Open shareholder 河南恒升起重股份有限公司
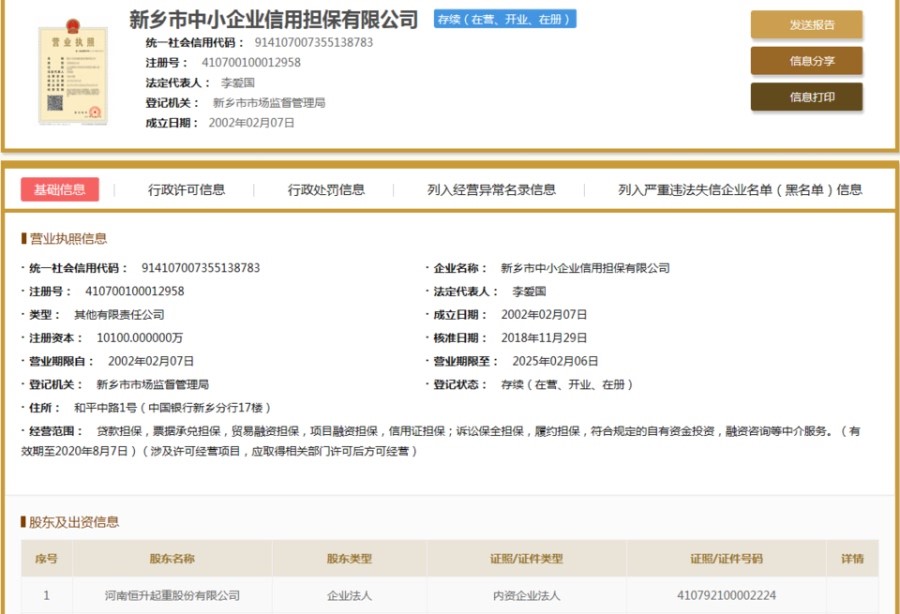Screen dimensions: 900x614 click(172, 596)
